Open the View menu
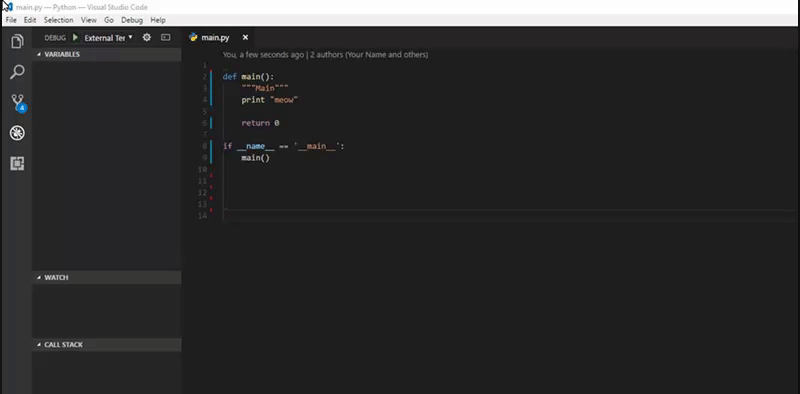Screen dimensions: 800x394 click(x=89, y=20)
